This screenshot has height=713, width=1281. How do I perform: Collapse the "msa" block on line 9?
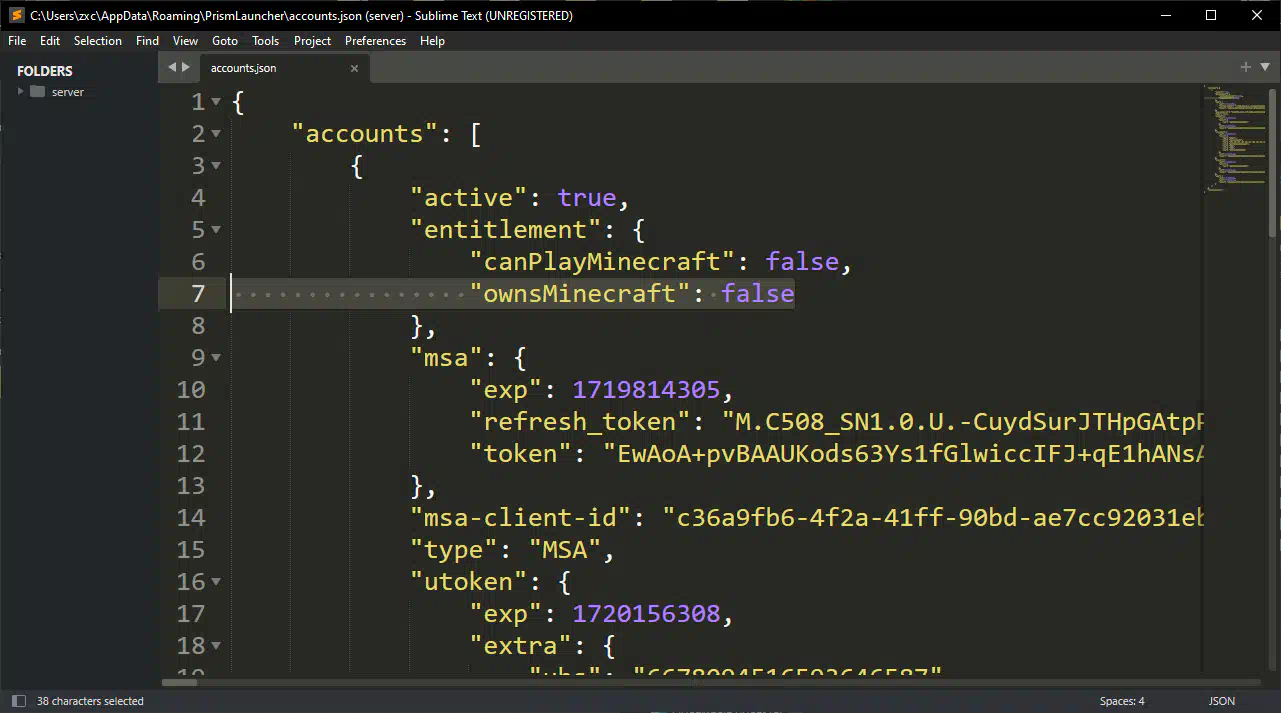tap(216, 358)
